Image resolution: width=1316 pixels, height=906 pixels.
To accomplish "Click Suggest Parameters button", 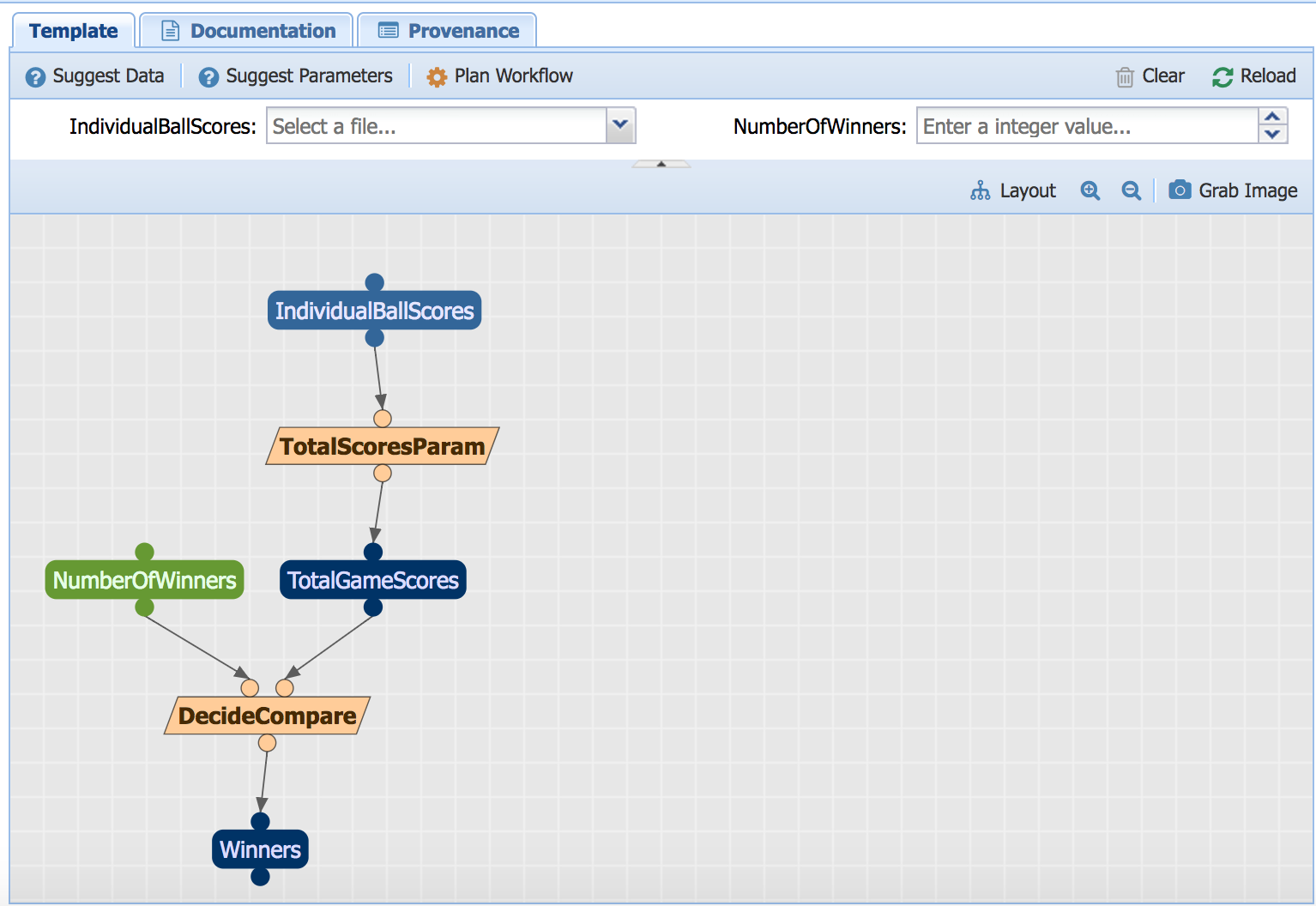I will pos(296,76).
